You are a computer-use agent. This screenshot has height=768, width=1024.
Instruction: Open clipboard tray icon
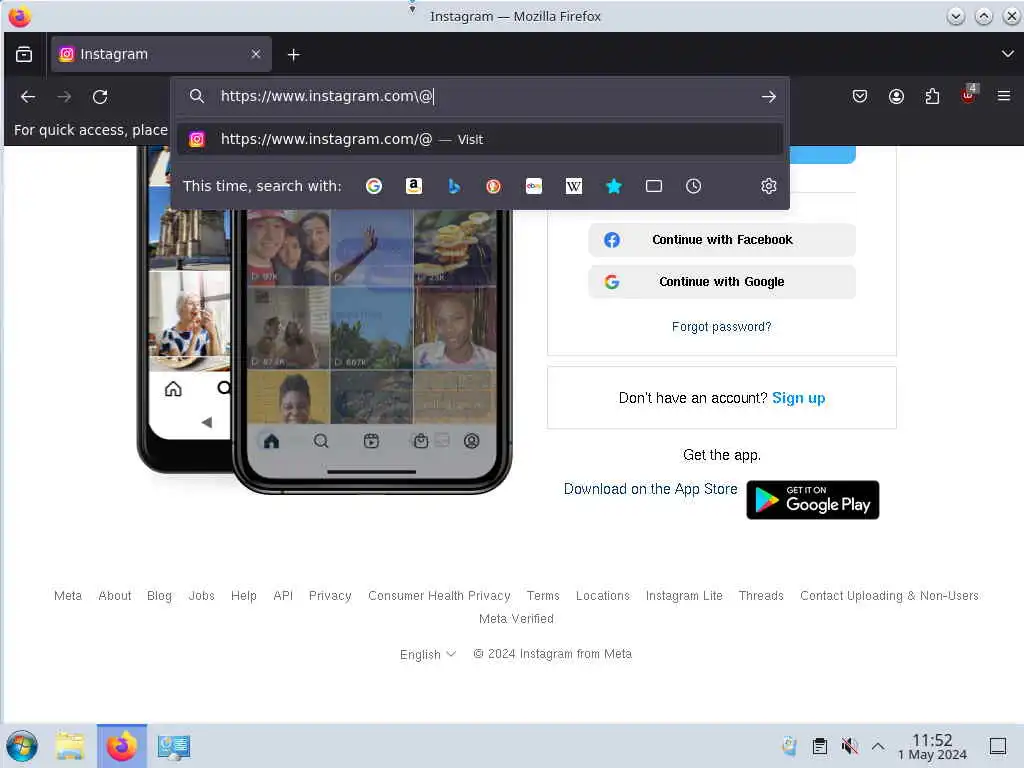pyautogui.click(x=820, y=746)
